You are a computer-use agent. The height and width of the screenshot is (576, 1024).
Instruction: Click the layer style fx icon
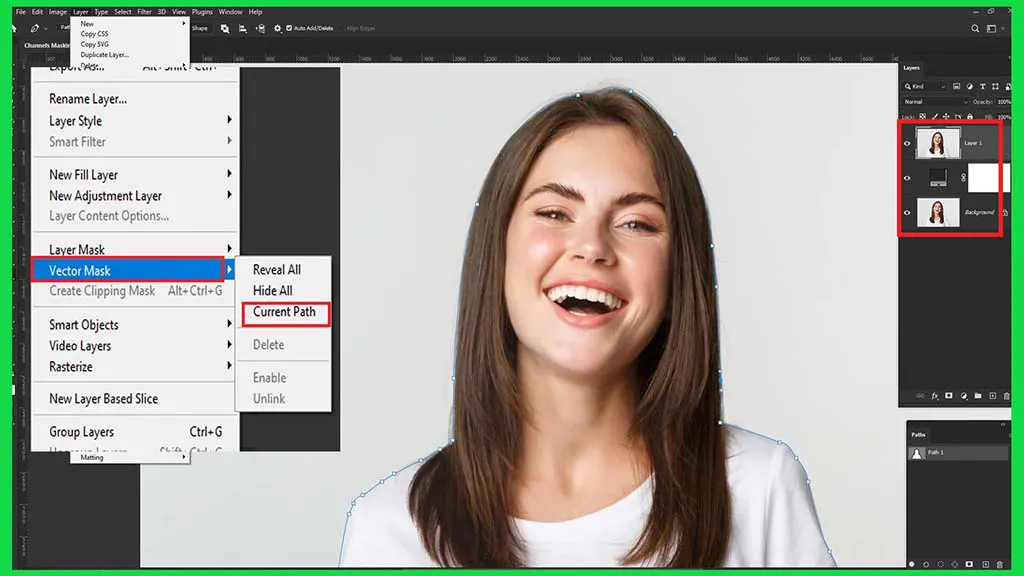click(x=935, y=396)
